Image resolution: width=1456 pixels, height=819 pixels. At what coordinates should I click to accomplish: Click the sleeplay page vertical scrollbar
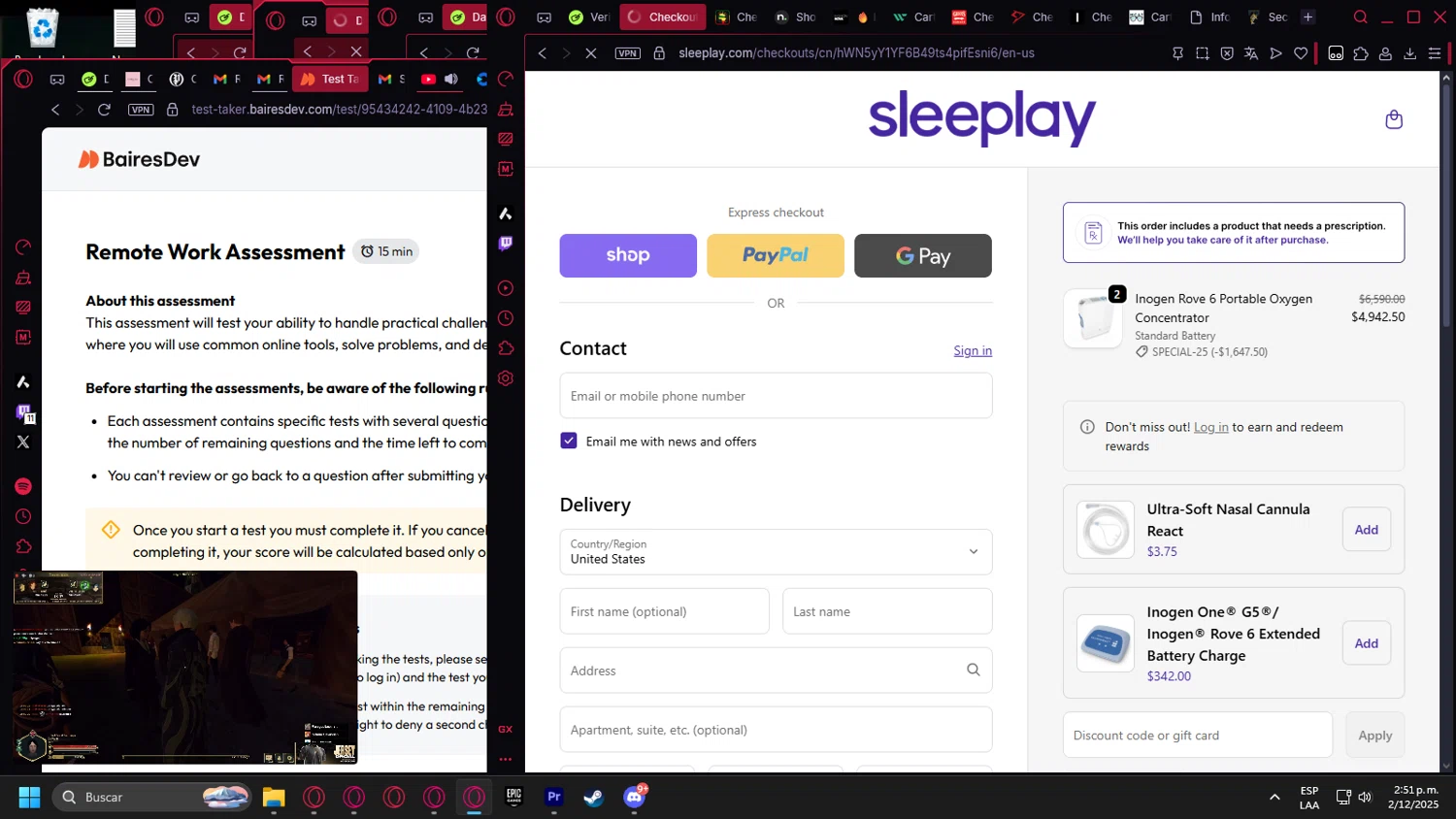pos(1447,204)
